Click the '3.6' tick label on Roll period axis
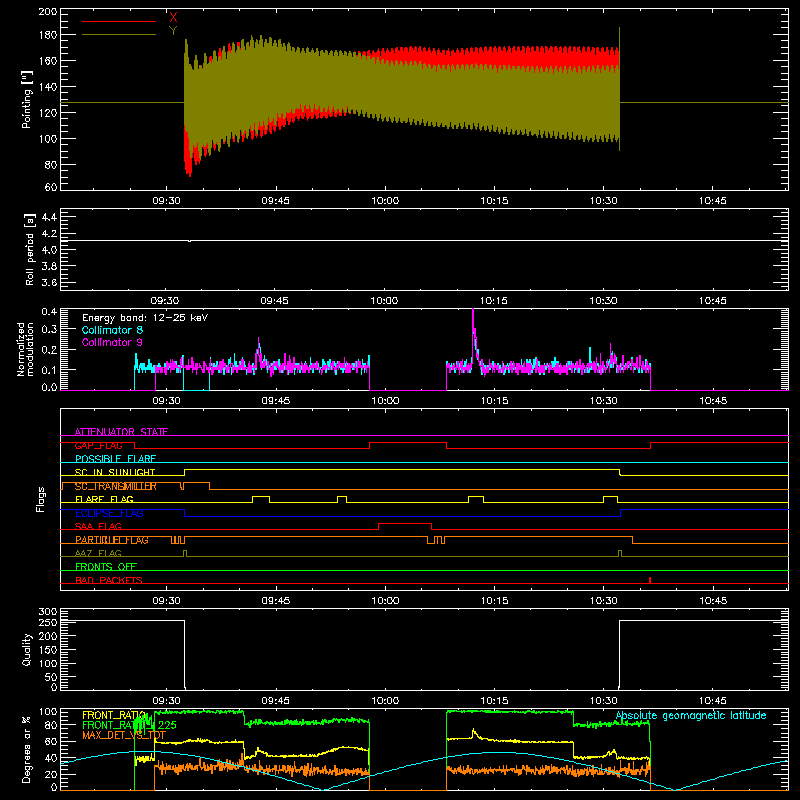800x800 pixels. [x=49, y=283]
